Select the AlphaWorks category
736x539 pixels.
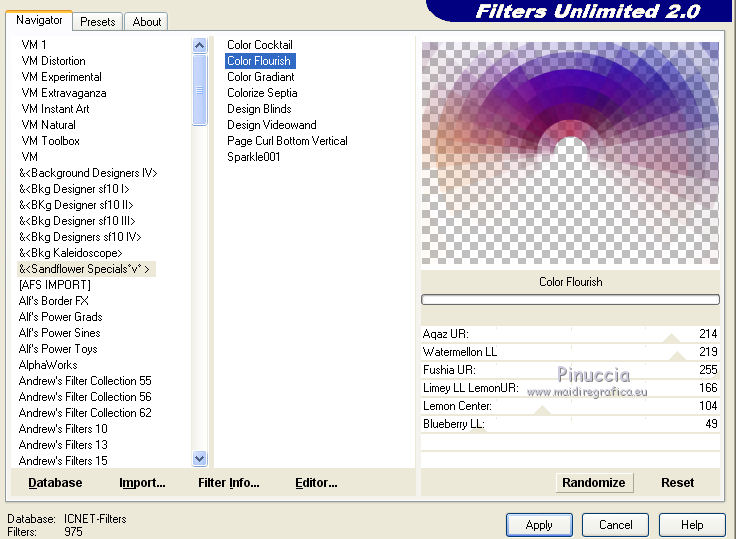(x=48, y=364)
